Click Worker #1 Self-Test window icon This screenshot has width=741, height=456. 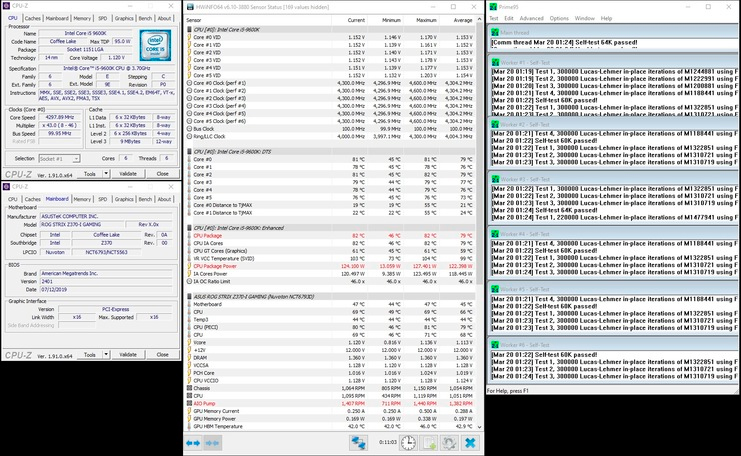pos(495,62)
